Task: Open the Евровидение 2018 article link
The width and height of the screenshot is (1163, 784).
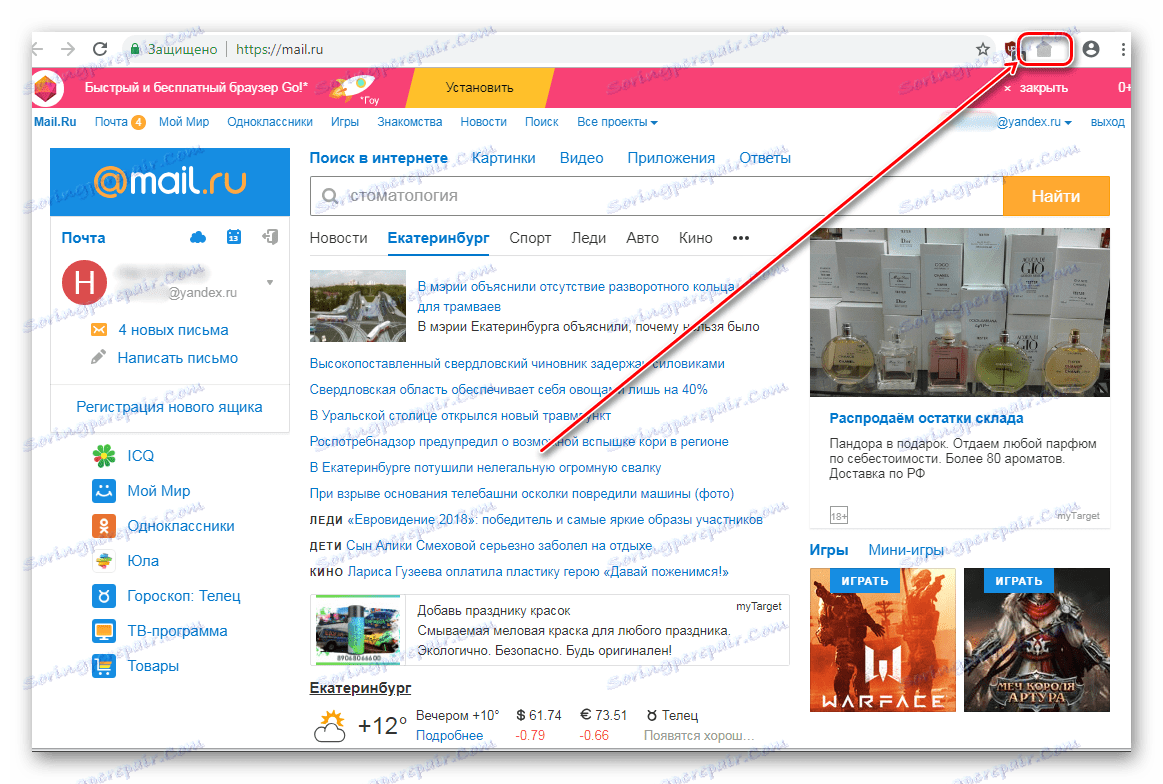Action: [x=555, y=520]
